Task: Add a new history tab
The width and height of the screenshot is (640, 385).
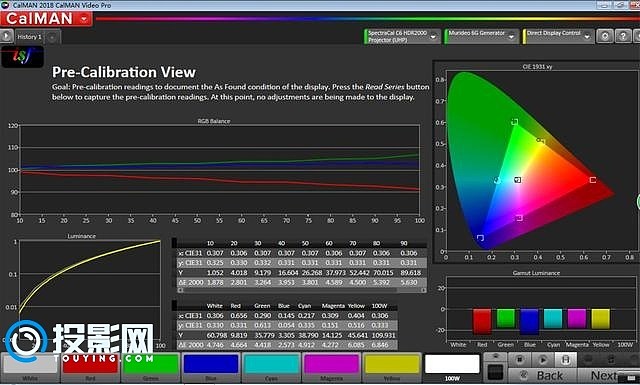Action: 52,38
